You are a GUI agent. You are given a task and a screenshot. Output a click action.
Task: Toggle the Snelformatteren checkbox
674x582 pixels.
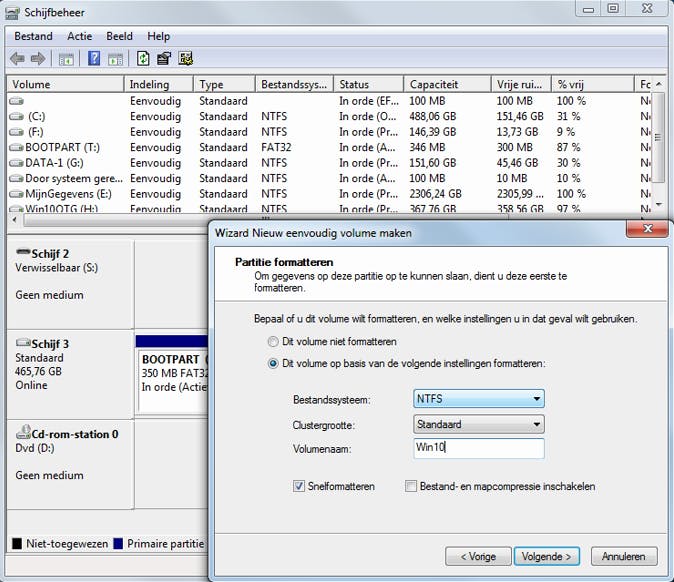pos(299,486)
